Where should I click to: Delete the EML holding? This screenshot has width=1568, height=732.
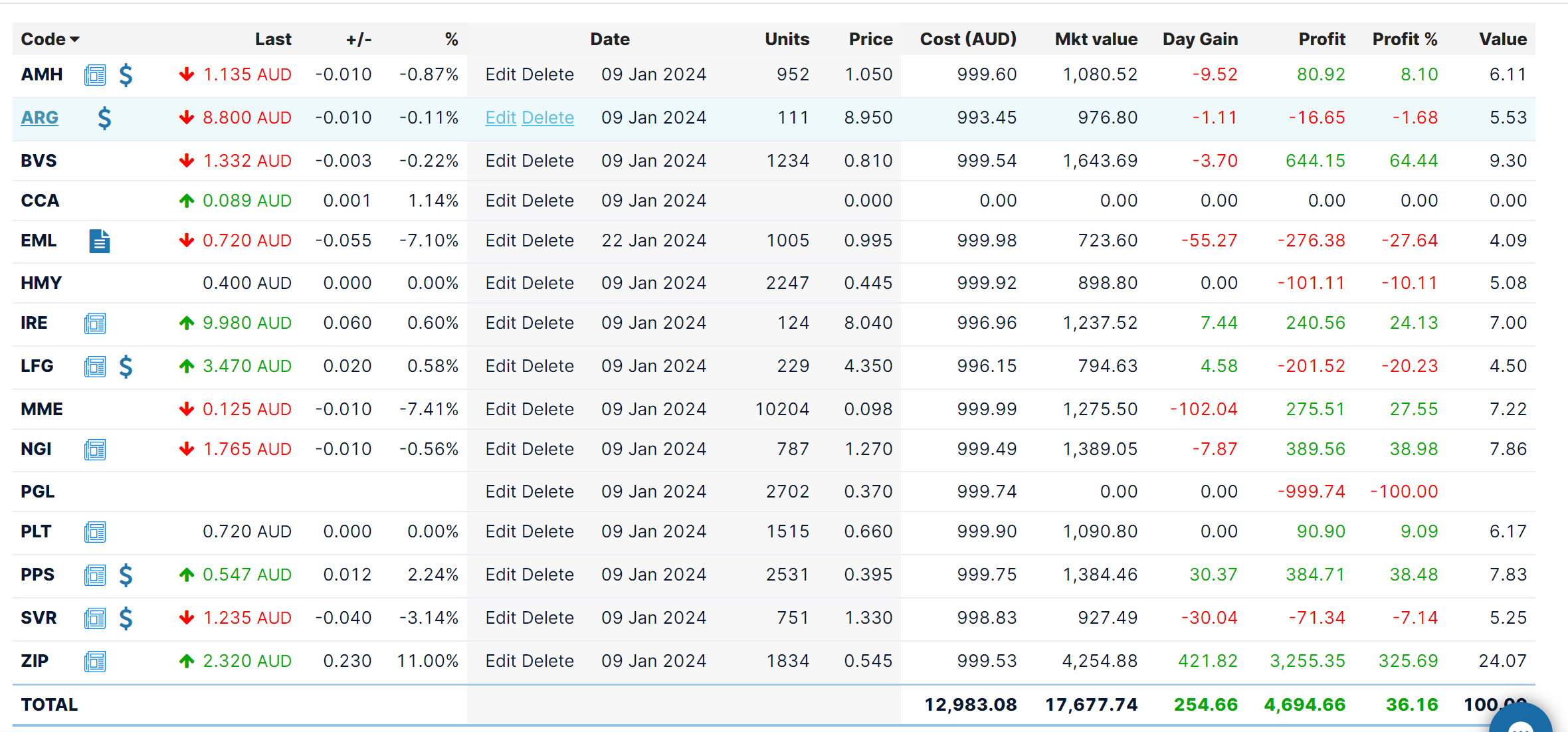pyautogui.click(x=548, y=240)
